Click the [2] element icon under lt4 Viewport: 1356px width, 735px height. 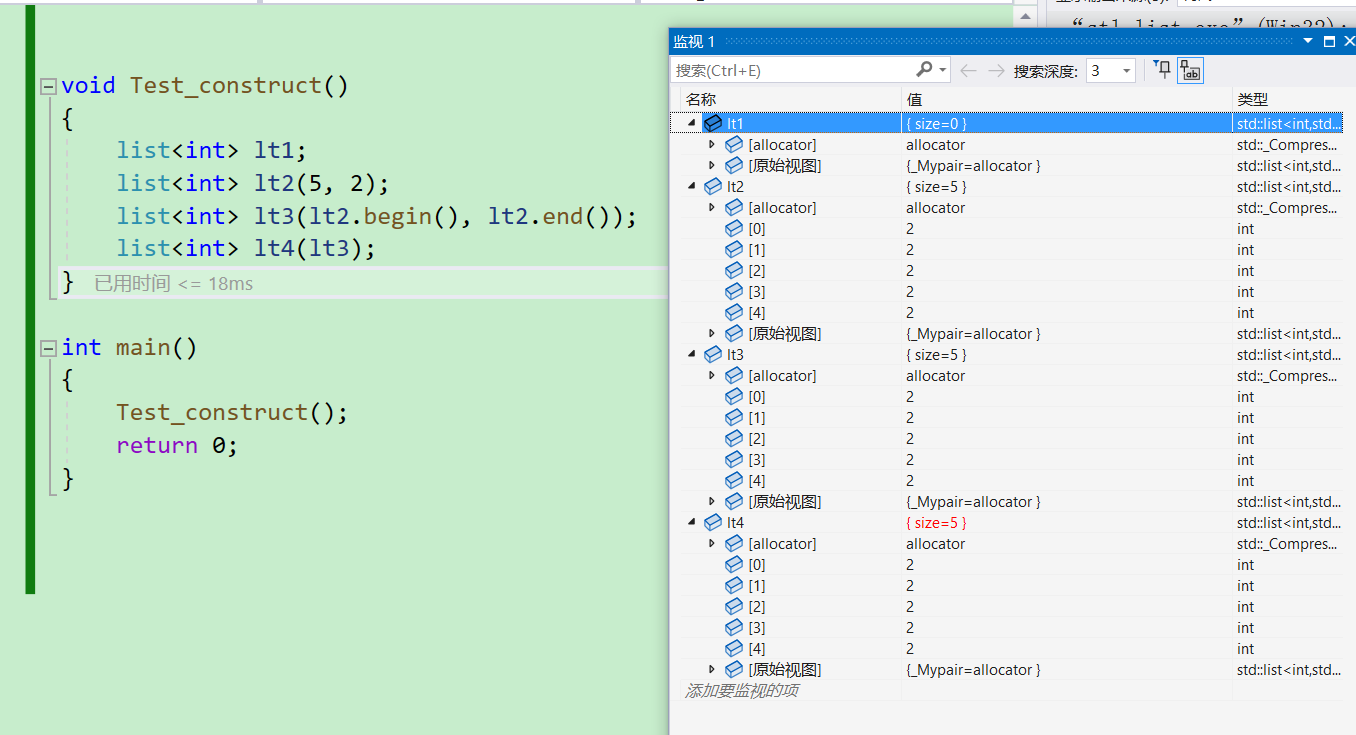(734, 607)
